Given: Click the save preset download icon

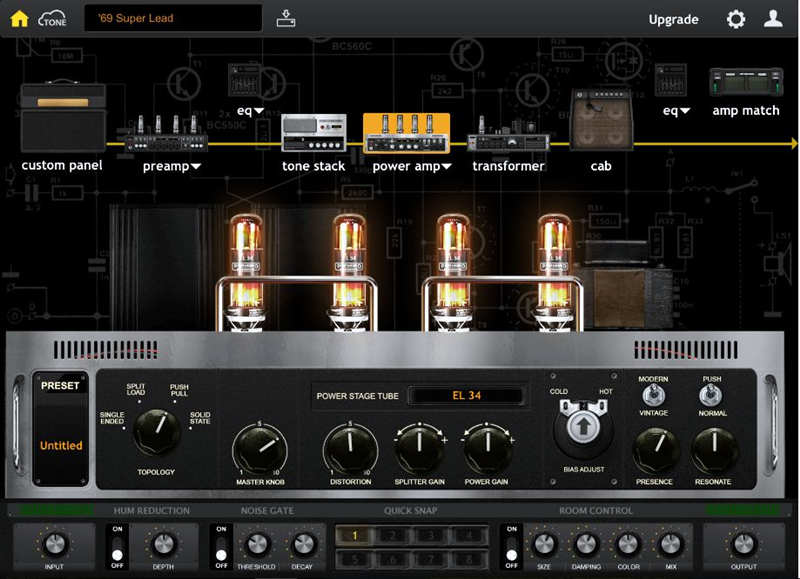Looking at the screenshot, I should (286, 18).
